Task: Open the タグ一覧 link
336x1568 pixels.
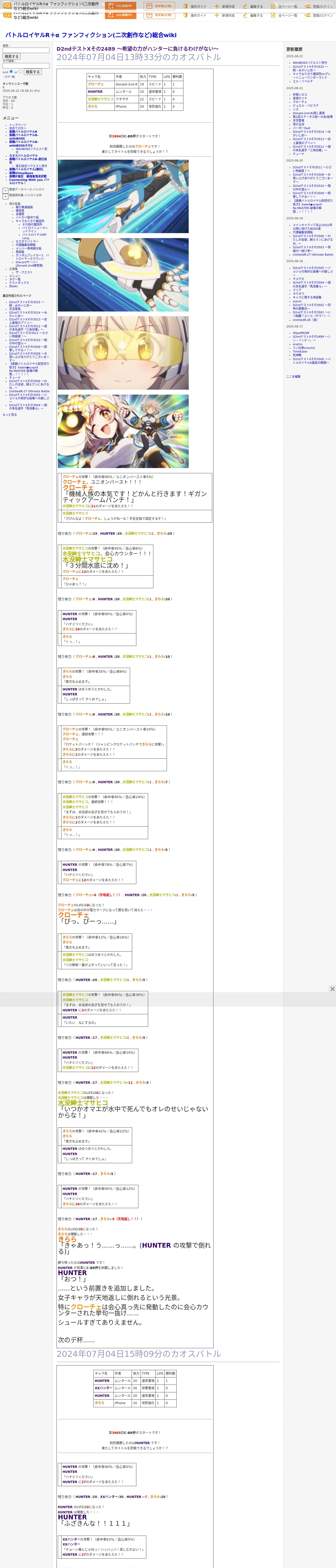Action: click(x=15, y=279)
